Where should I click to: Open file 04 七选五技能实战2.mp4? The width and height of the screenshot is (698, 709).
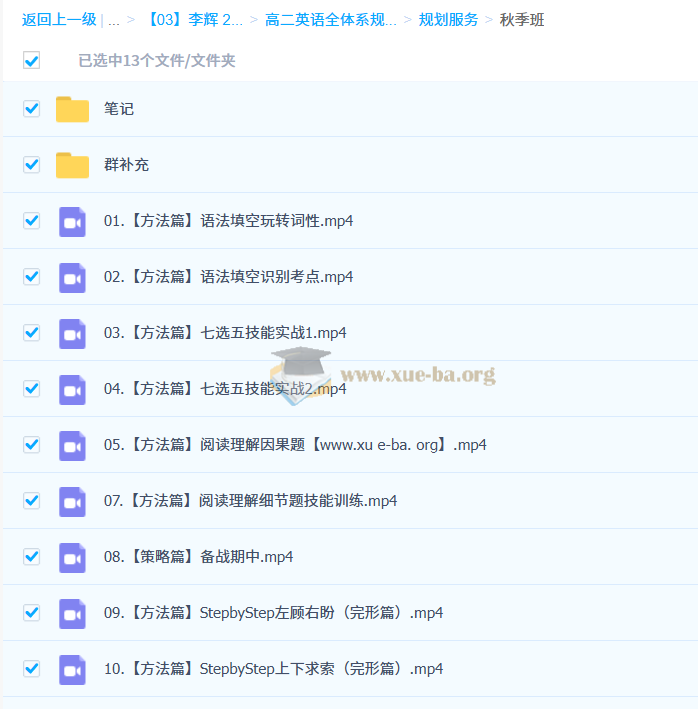point(225,389)
